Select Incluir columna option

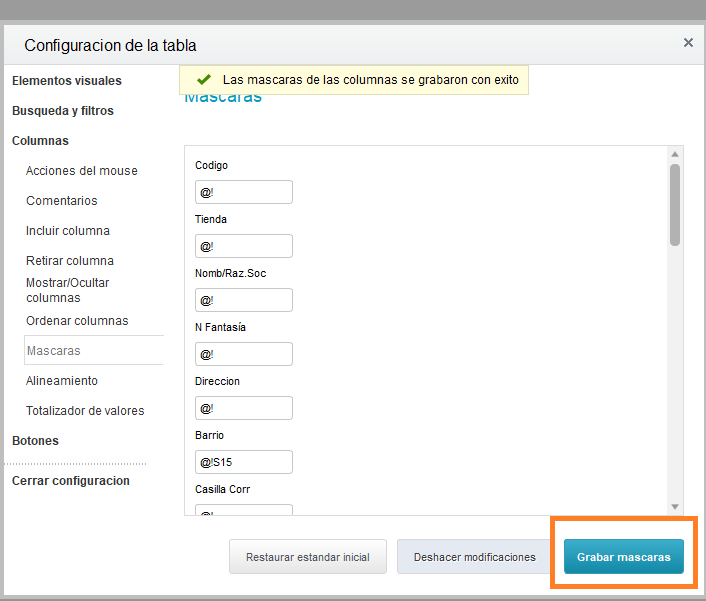point(68,230)
